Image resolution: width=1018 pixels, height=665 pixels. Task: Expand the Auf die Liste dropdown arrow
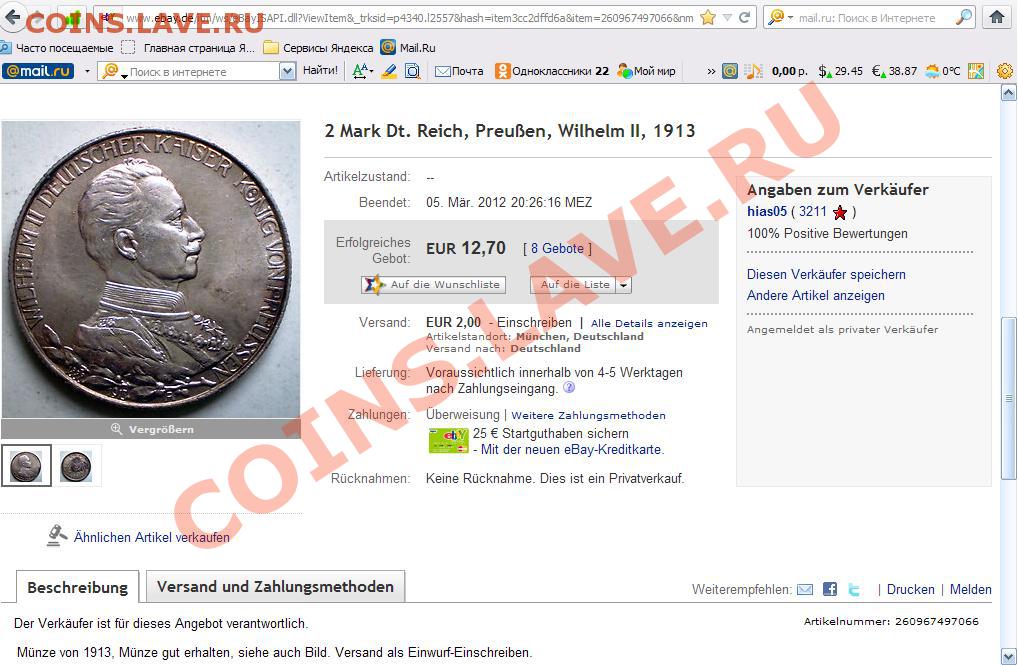pos(623,284)
